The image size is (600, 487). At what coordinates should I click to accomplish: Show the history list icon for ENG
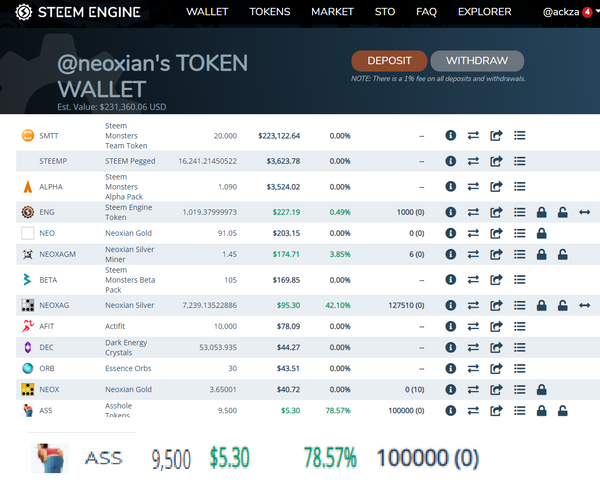pyautogui.click(x=519, y=212)
